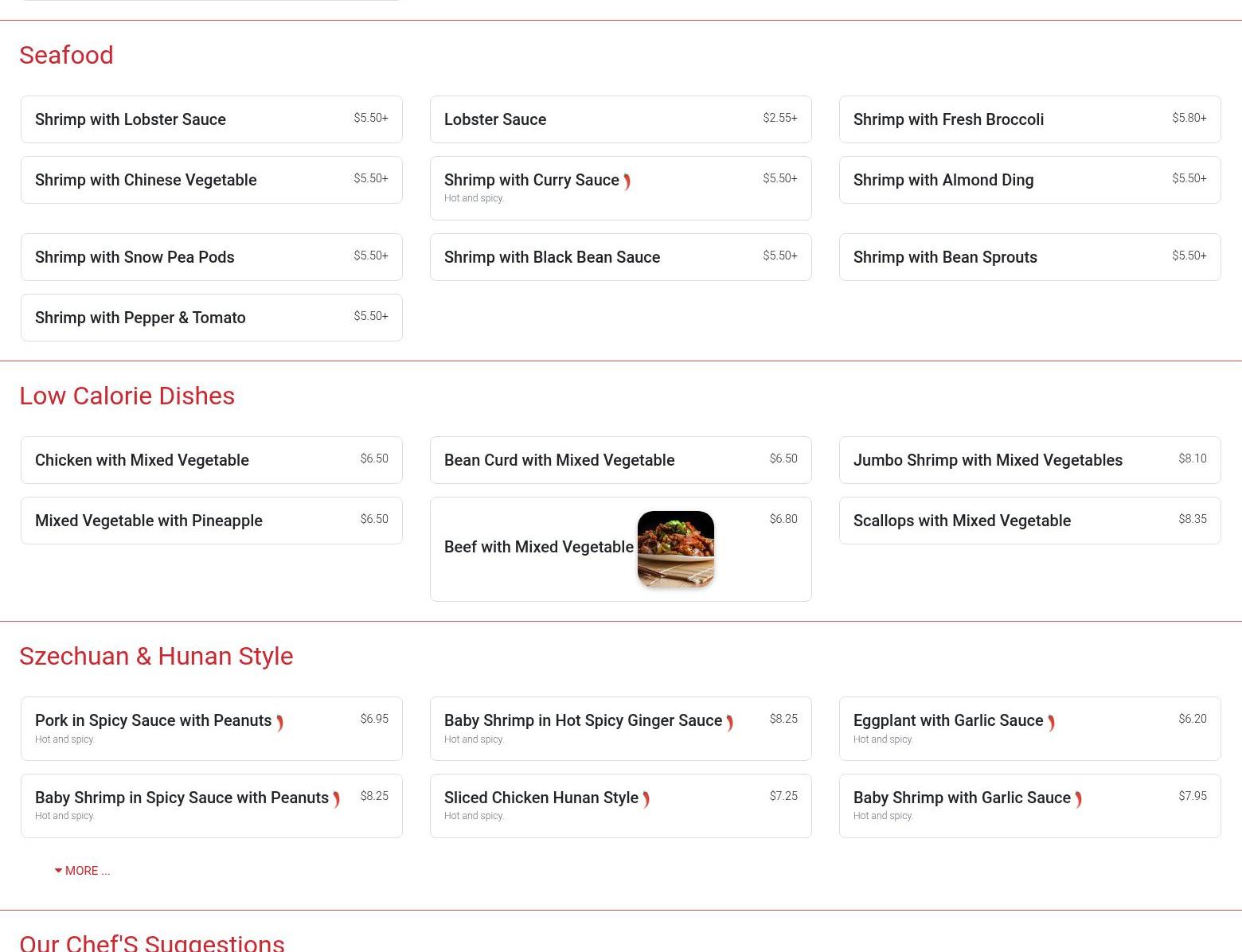Click chili pepper icon beside Shrimp with Curry Sauce
1242x952 pixels.
(x=627, y=181)
